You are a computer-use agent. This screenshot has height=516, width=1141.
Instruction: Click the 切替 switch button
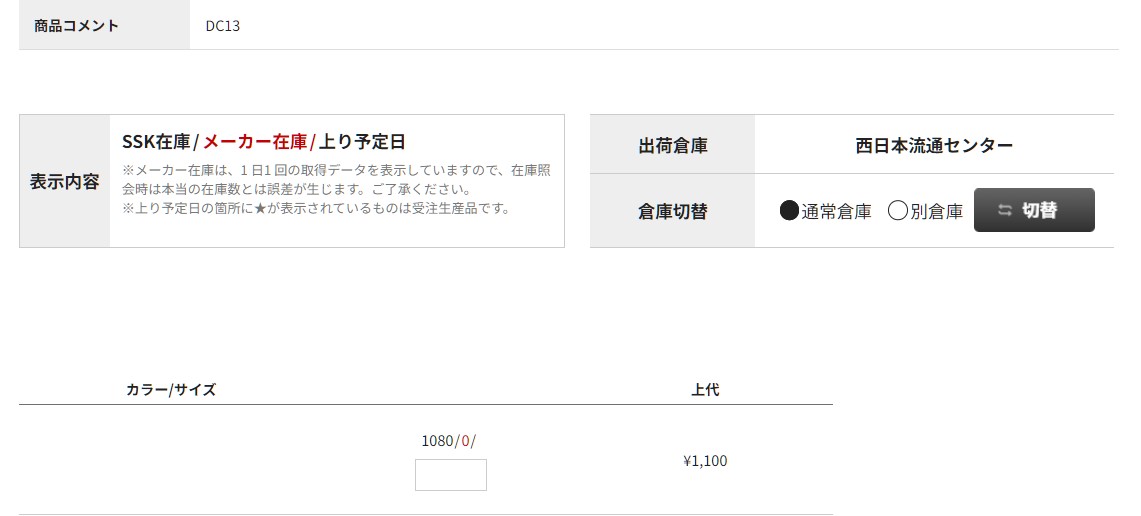click(1034, 210)
